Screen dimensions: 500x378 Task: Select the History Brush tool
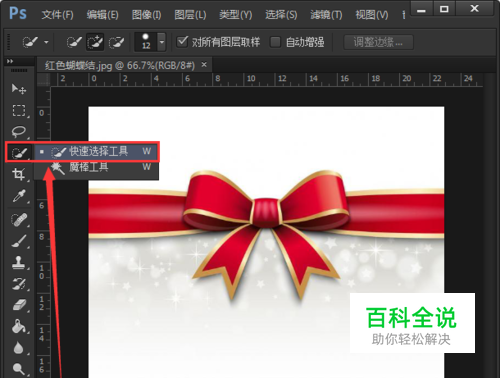[19, 284]
